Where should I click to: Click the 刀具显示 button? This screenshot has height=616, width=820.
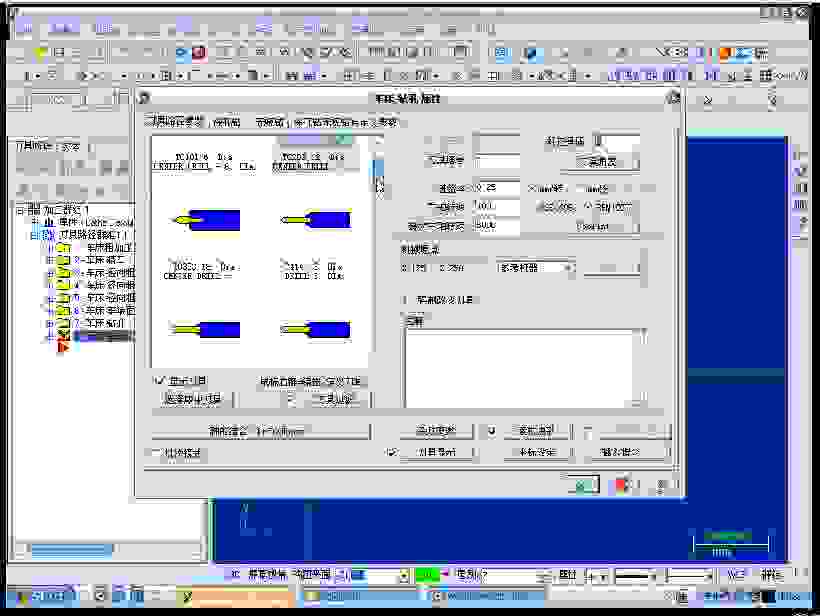pos(436,452)
